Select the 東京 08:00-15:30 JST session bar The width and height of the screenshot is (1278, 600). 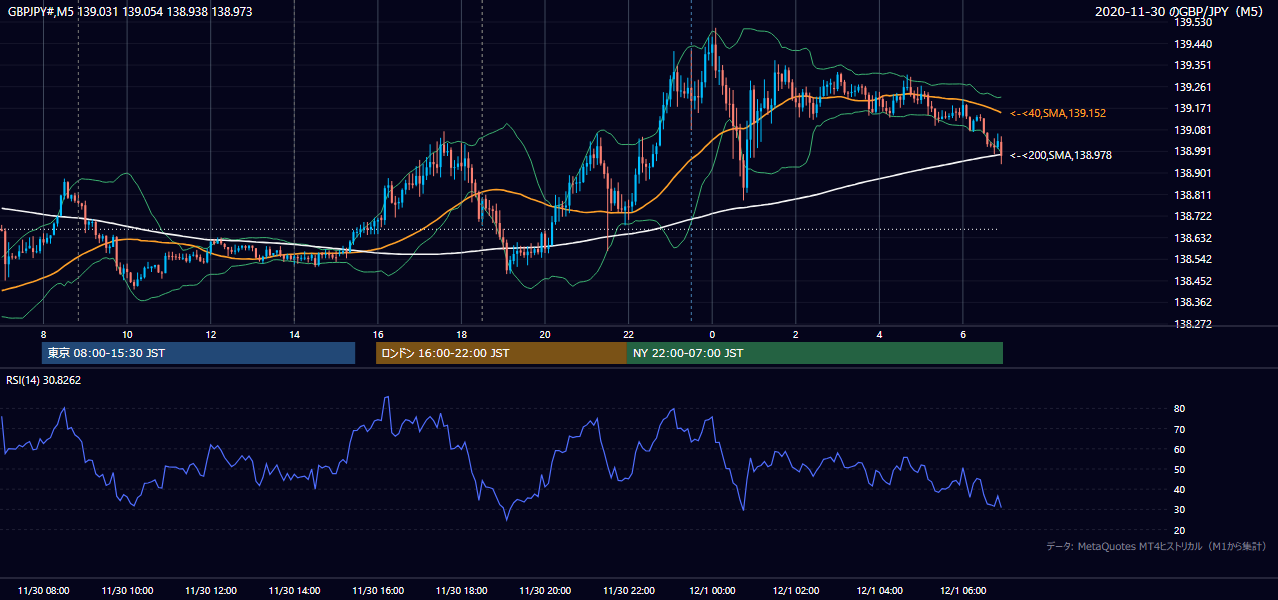pyautogui.click(x=198, y=353)
